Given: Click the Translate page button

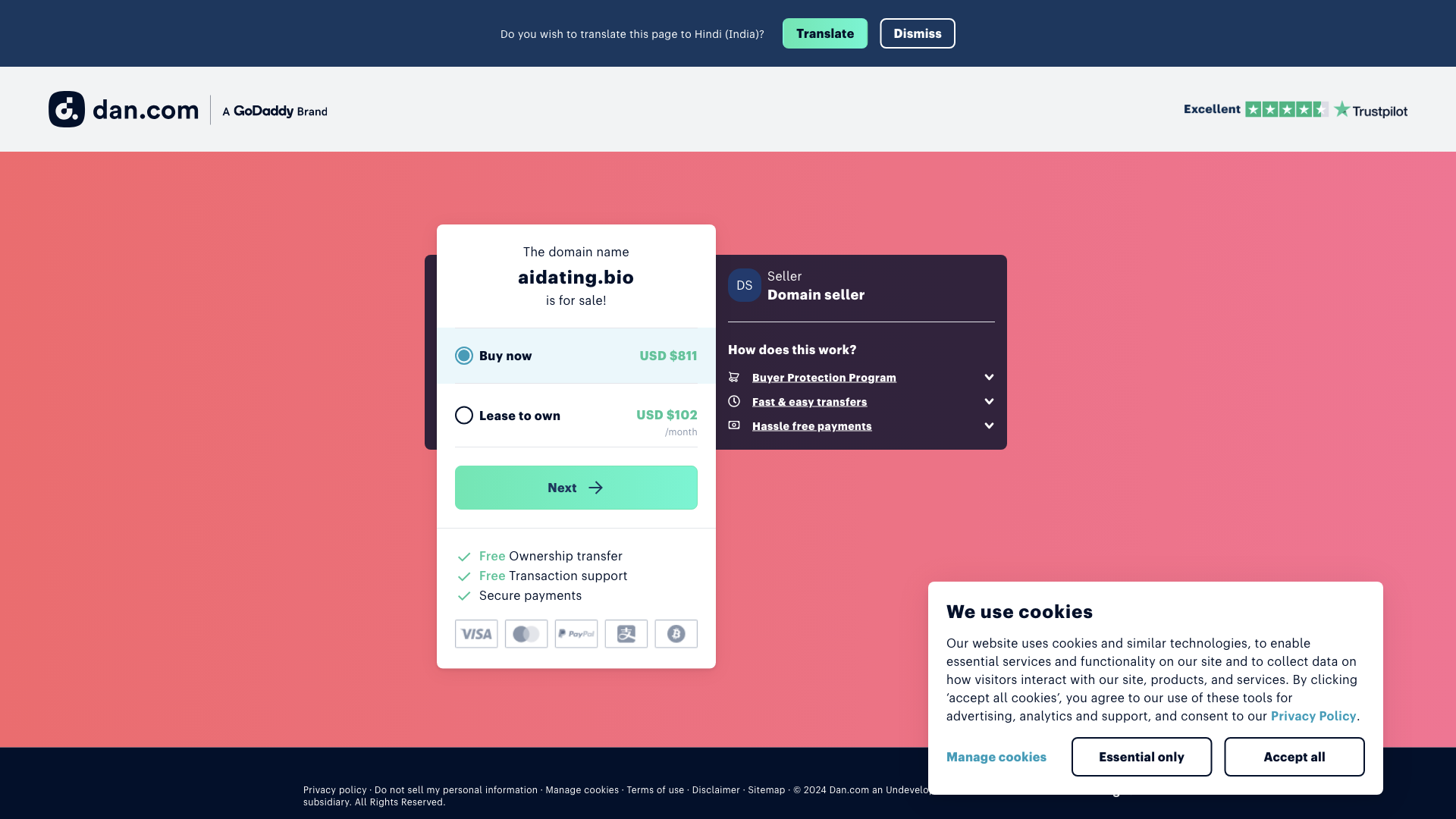Looking at the screenshot, I should pyautogui.click(x=825, y=33).
